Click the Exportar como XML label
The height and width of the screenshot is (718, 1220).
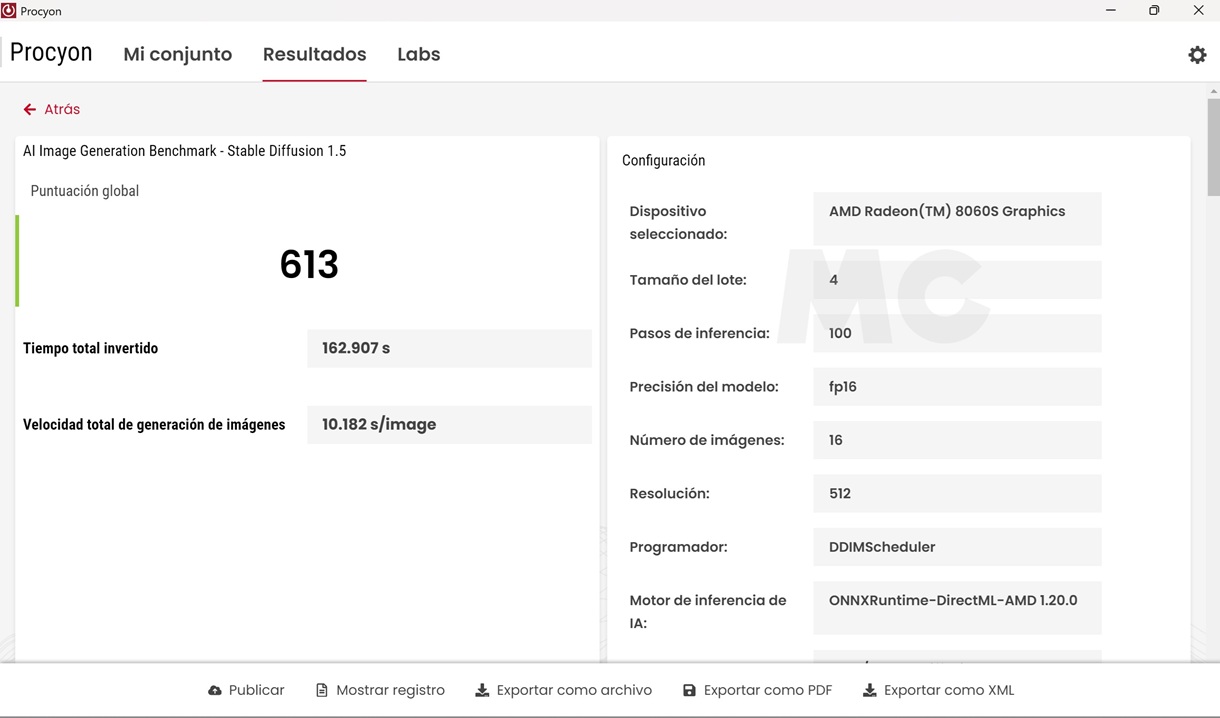pos(948,691)
